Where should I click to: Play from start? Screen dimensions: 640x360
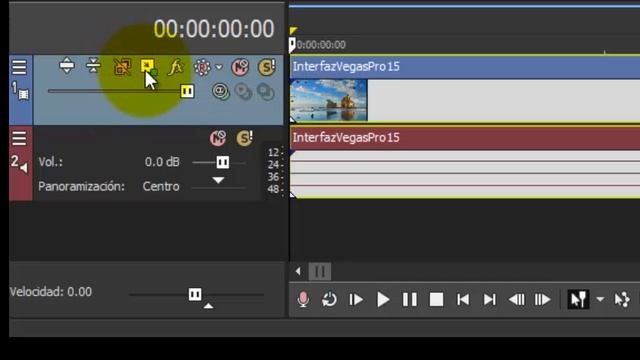(356, 300)
